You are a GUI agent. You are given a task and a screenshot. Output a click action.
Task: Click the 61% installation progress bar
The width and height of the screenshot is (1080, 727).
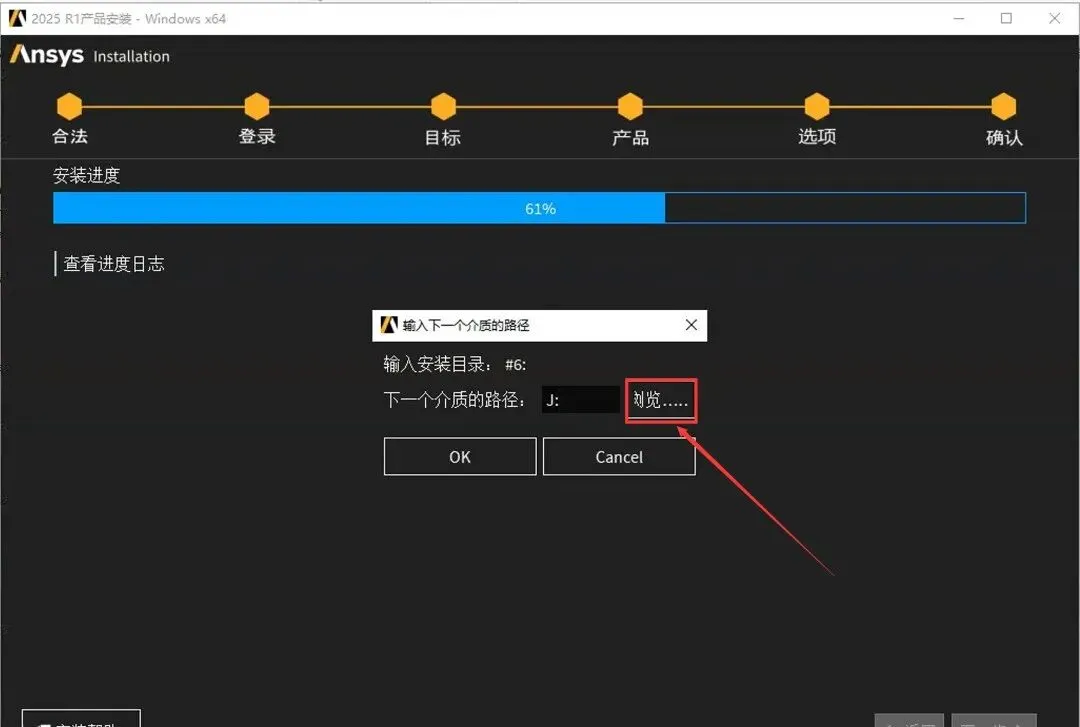(539, 208)
